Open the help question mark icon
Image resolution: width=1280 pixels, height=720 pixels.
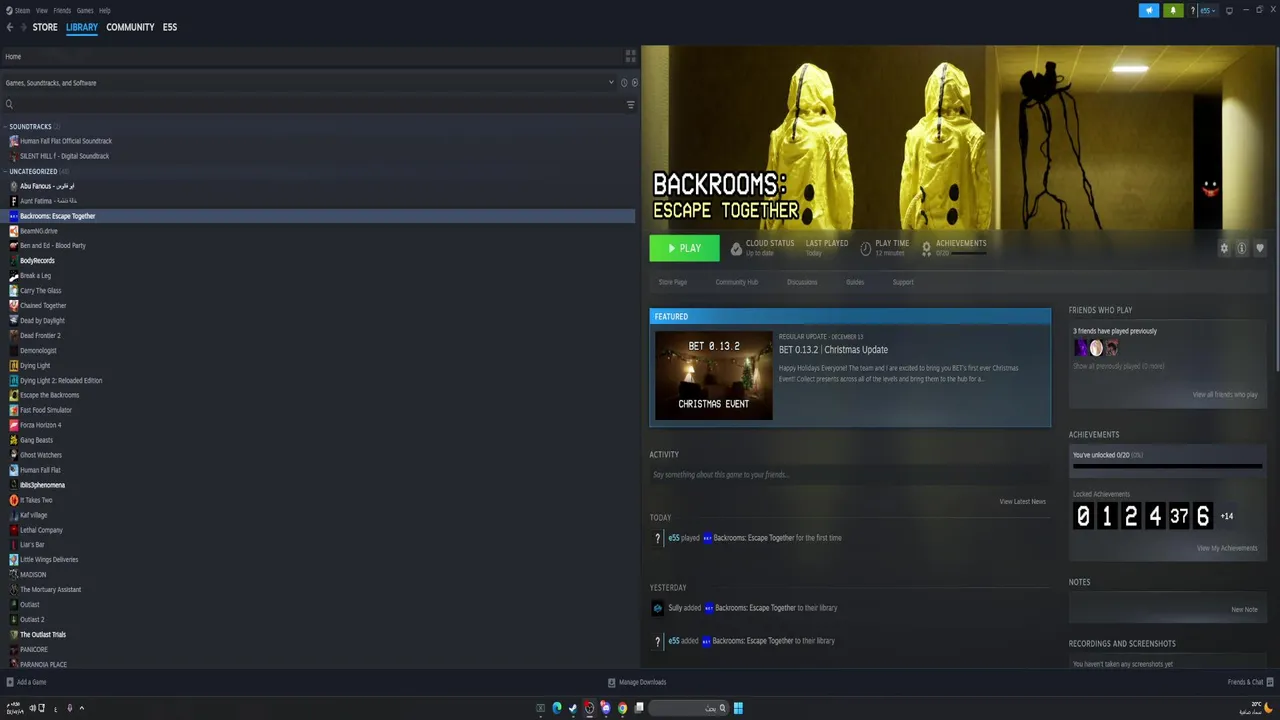[1192, 11]
